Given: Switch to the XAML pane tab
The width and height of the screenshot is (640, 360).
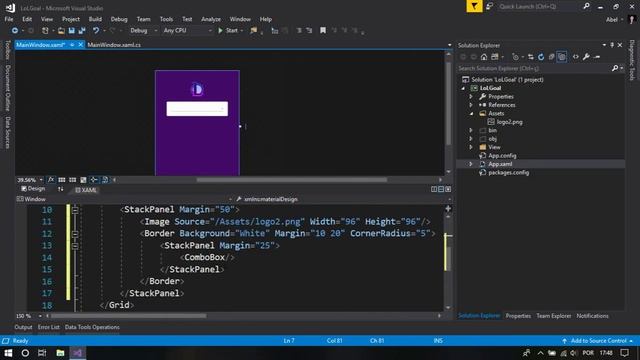Looking at the screenshot, I should 86,190.
